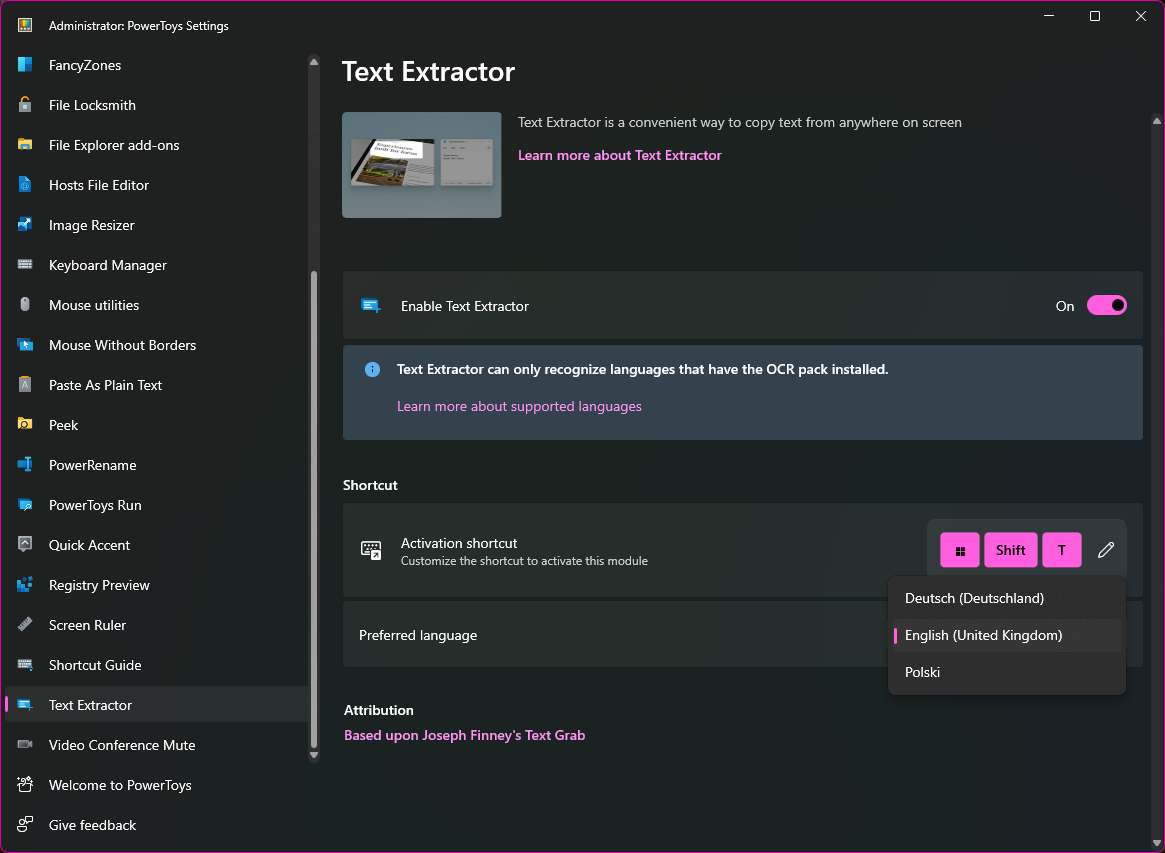Click the PowerToys Run icon
The width and height of the screenshot is (1165, 853).
click(25, 505)
